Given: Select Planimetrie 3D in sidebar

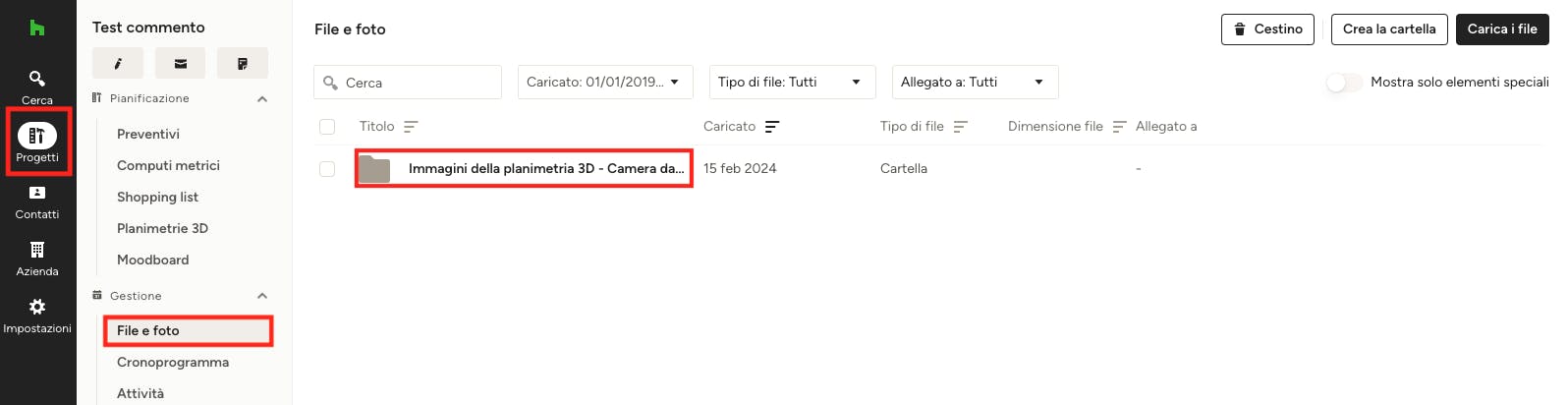Looking at the screenshot, I should (x=162, y=228).
